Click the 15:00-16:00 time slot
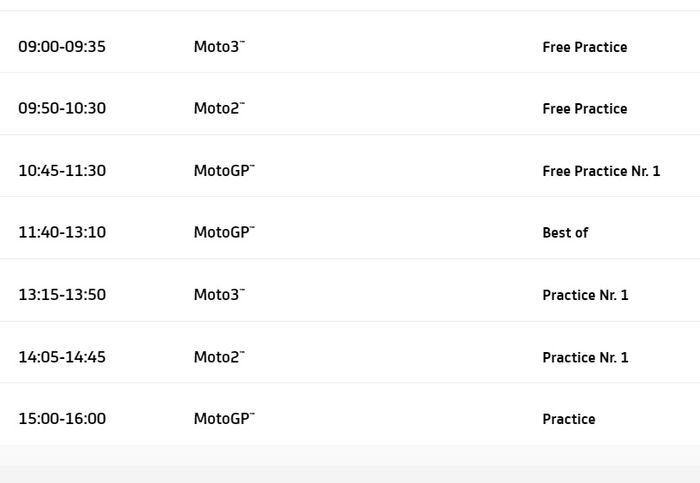700x483 pixels. tap(62, 418)
